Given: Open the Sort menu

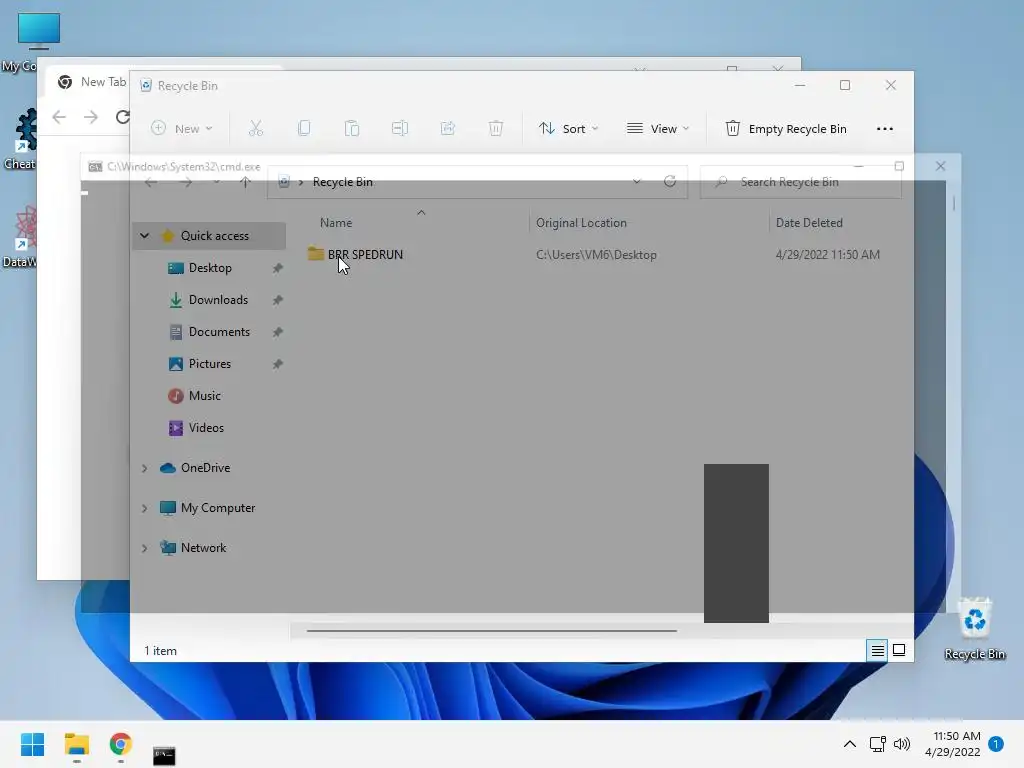Looking at the screenshot, I should click(x=568, y=129).
